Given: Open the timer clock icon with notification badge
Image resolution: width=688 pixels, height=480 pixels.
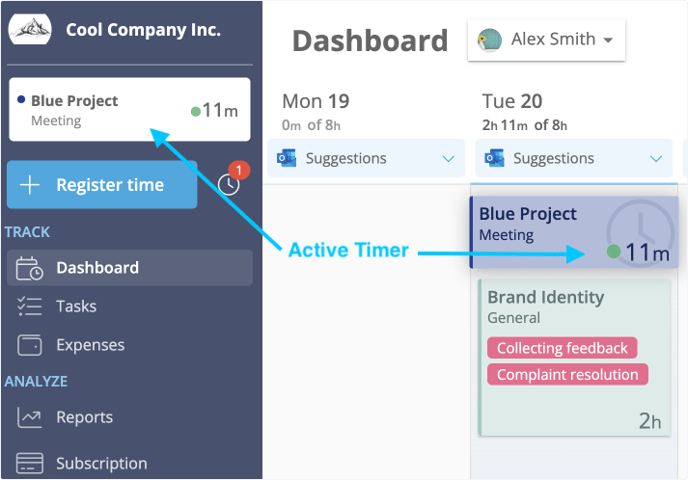Looking at the screenshot, I should coord(229,184).
